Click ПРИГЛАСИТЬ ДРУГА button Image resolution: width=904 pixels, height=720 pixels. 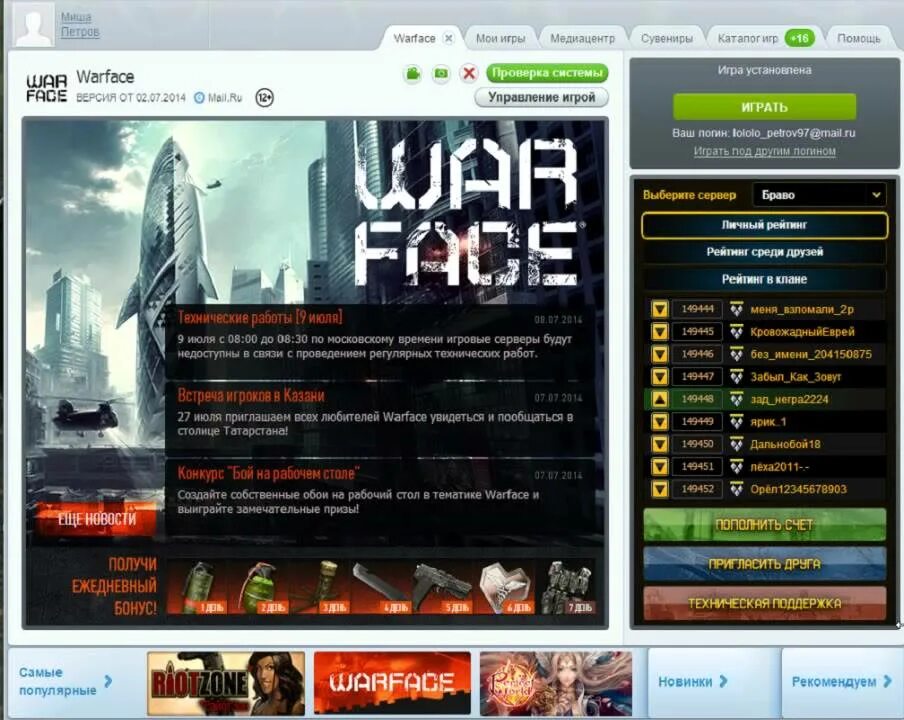pos(764,564)
